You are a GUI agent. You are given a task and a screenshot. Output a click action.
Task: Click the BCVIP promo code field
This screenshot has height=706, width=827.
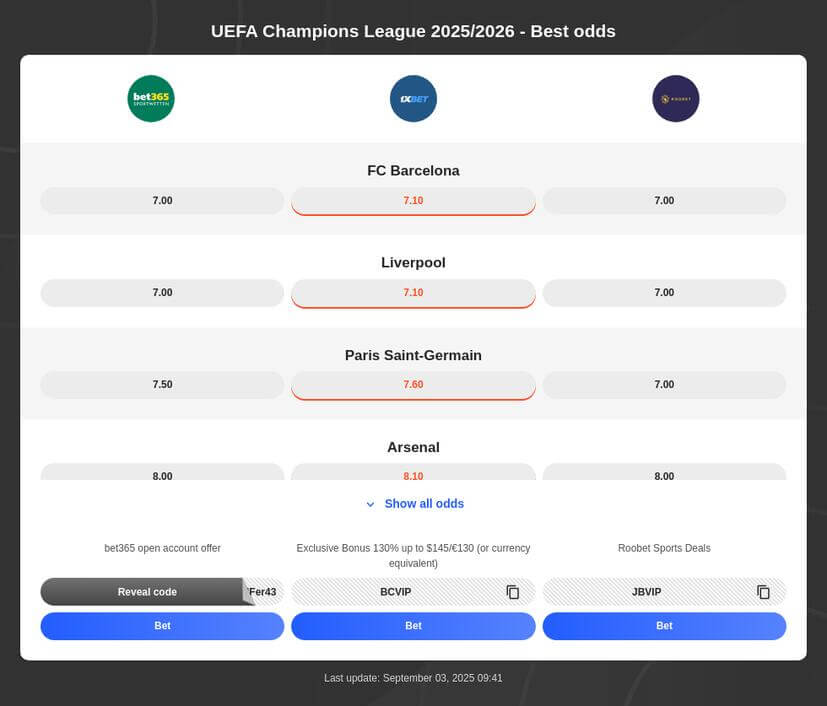coord(396,592)
